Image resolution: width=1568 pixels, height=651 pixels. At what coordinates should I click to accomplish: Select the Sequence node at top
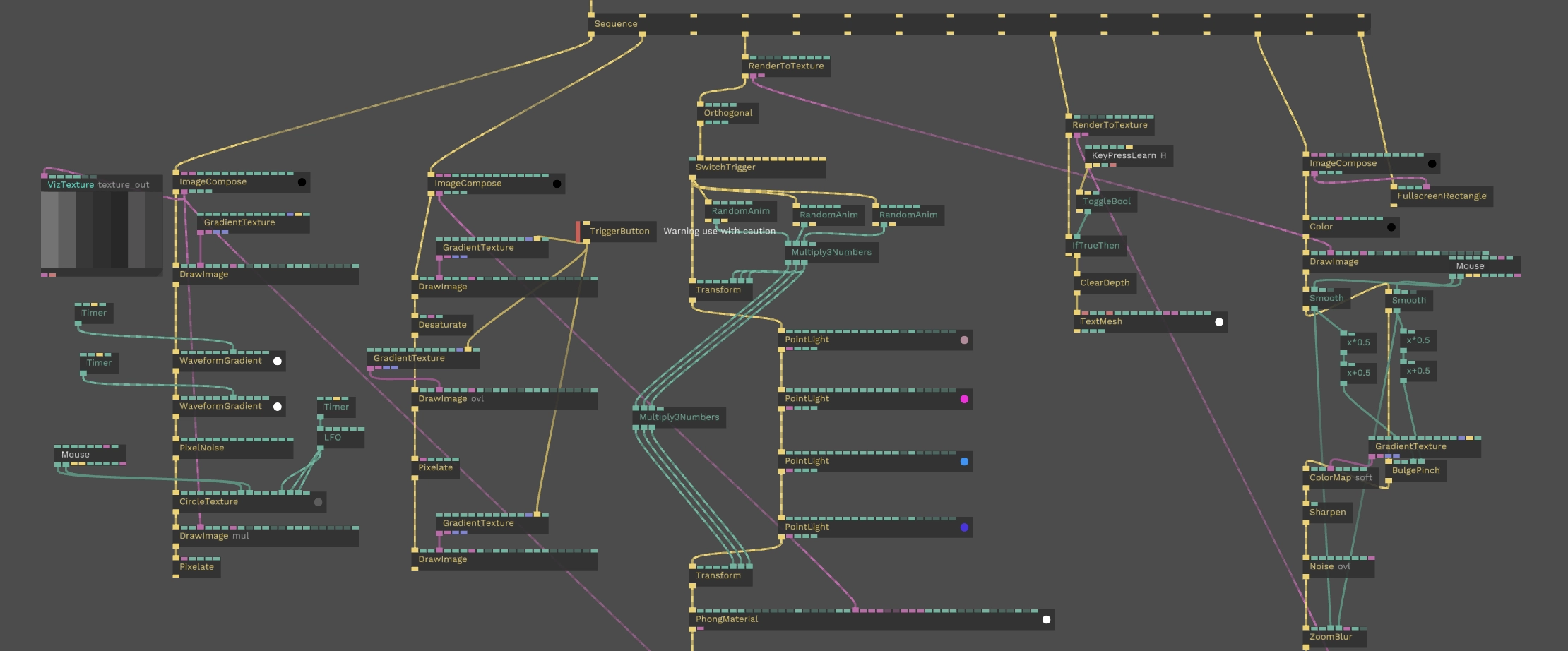[x=616, y=24]
